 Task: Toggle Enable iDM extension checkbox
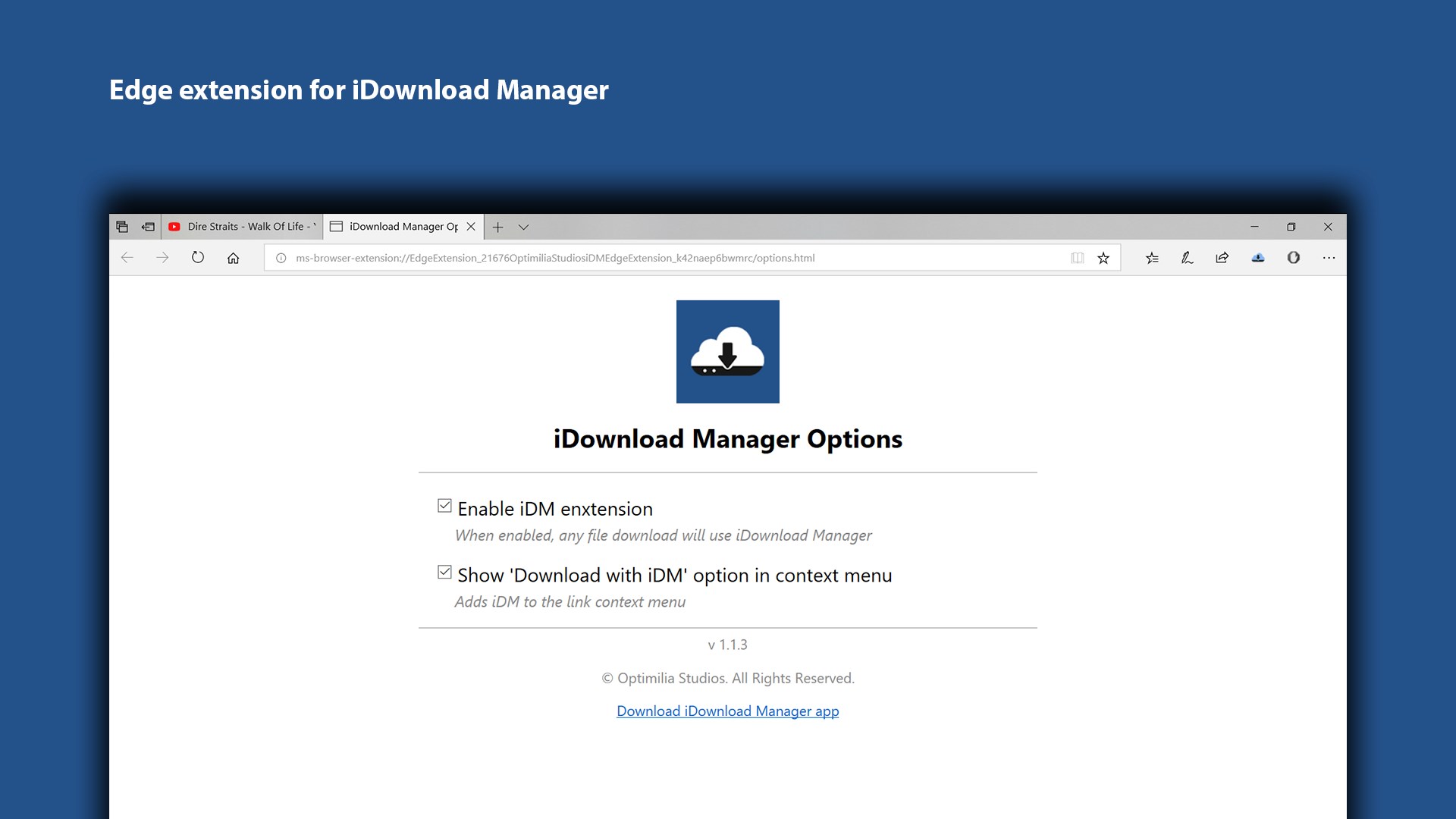click(x=445, y=506)
